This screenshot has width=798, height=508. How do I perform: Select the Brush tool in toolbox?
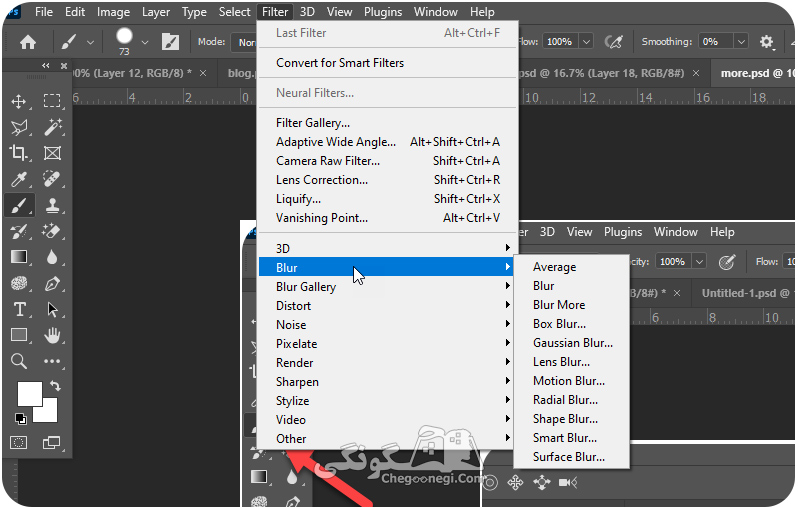tap(19, 205)
